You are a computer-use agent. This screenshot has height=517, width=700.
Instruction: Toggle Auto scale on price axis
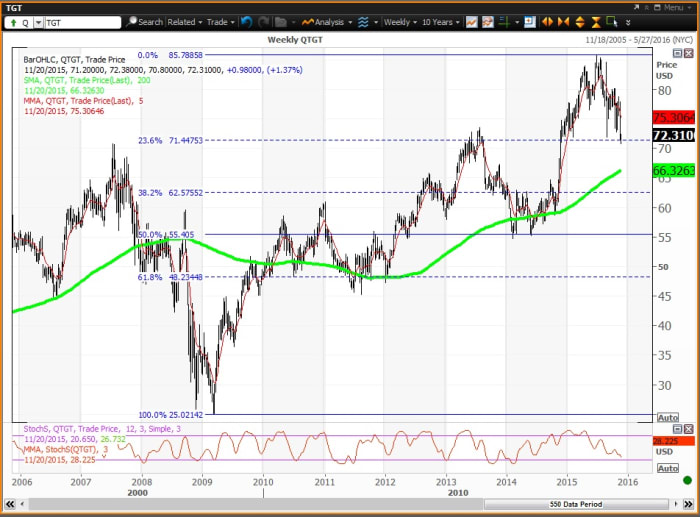coord(668,417)
